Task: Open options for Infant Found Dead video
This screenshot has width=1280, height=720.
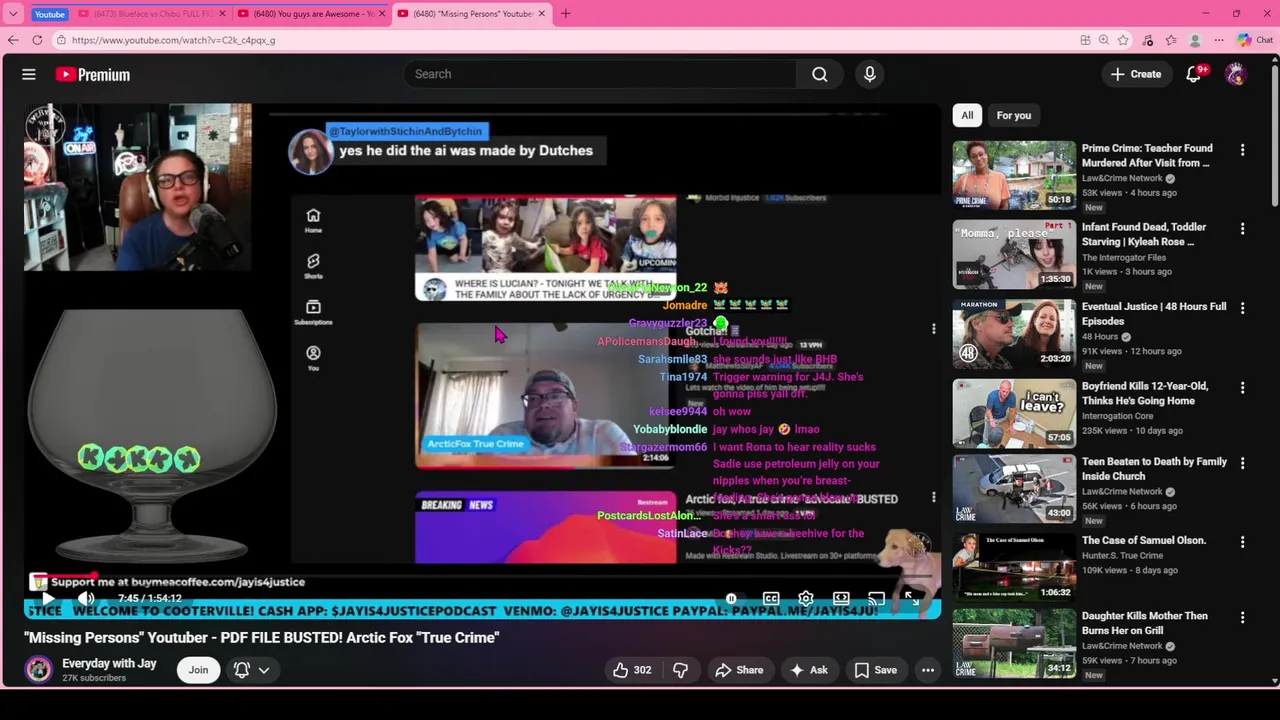Action: (x=1242, y=229)
